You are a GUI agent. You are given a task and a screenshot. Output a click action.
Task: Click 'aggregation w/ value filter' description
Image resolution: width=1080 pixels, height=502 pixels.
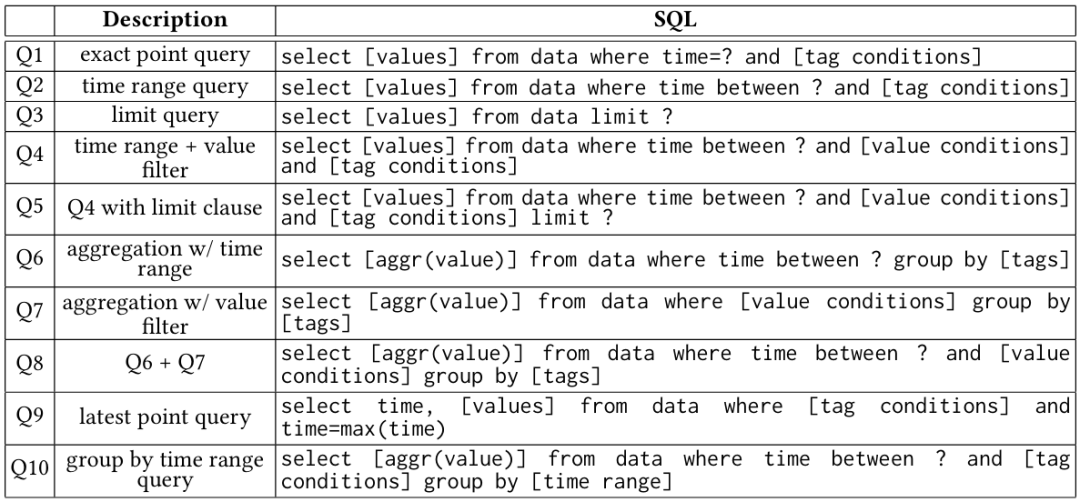[x=165, y=313]
